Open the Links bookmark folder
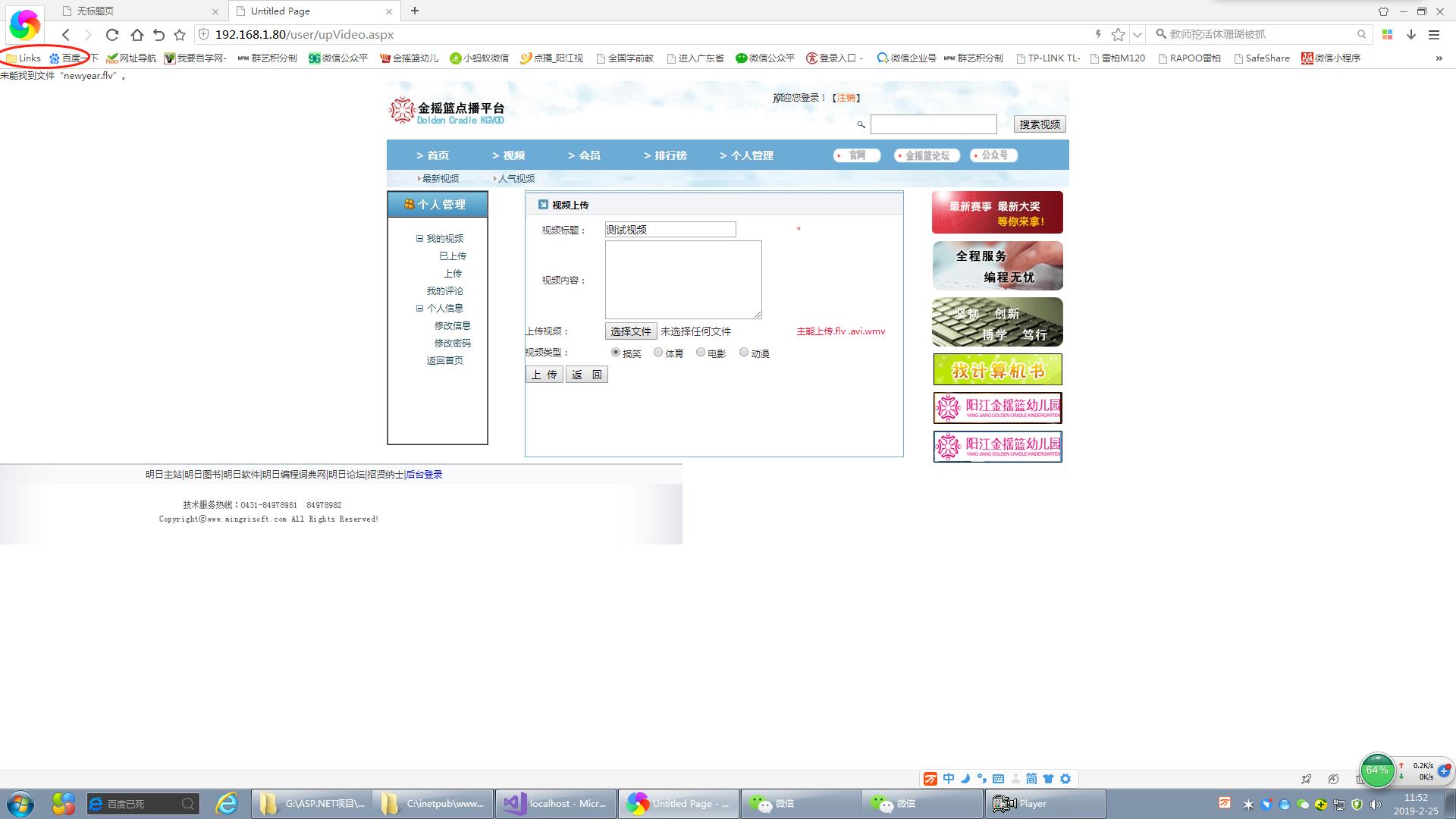Screen dimensions: 1456x819 pyautogui.click(x=24, y=58)
